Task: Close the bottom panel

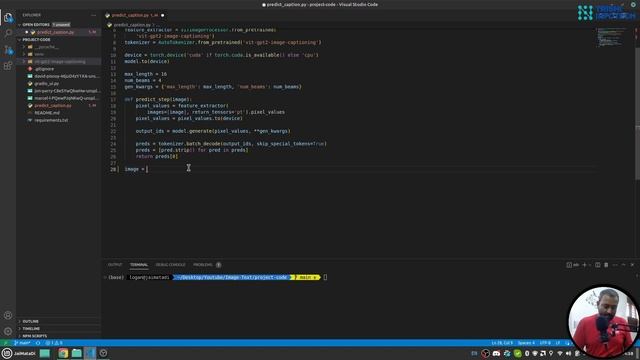Action: click(632, 265)
